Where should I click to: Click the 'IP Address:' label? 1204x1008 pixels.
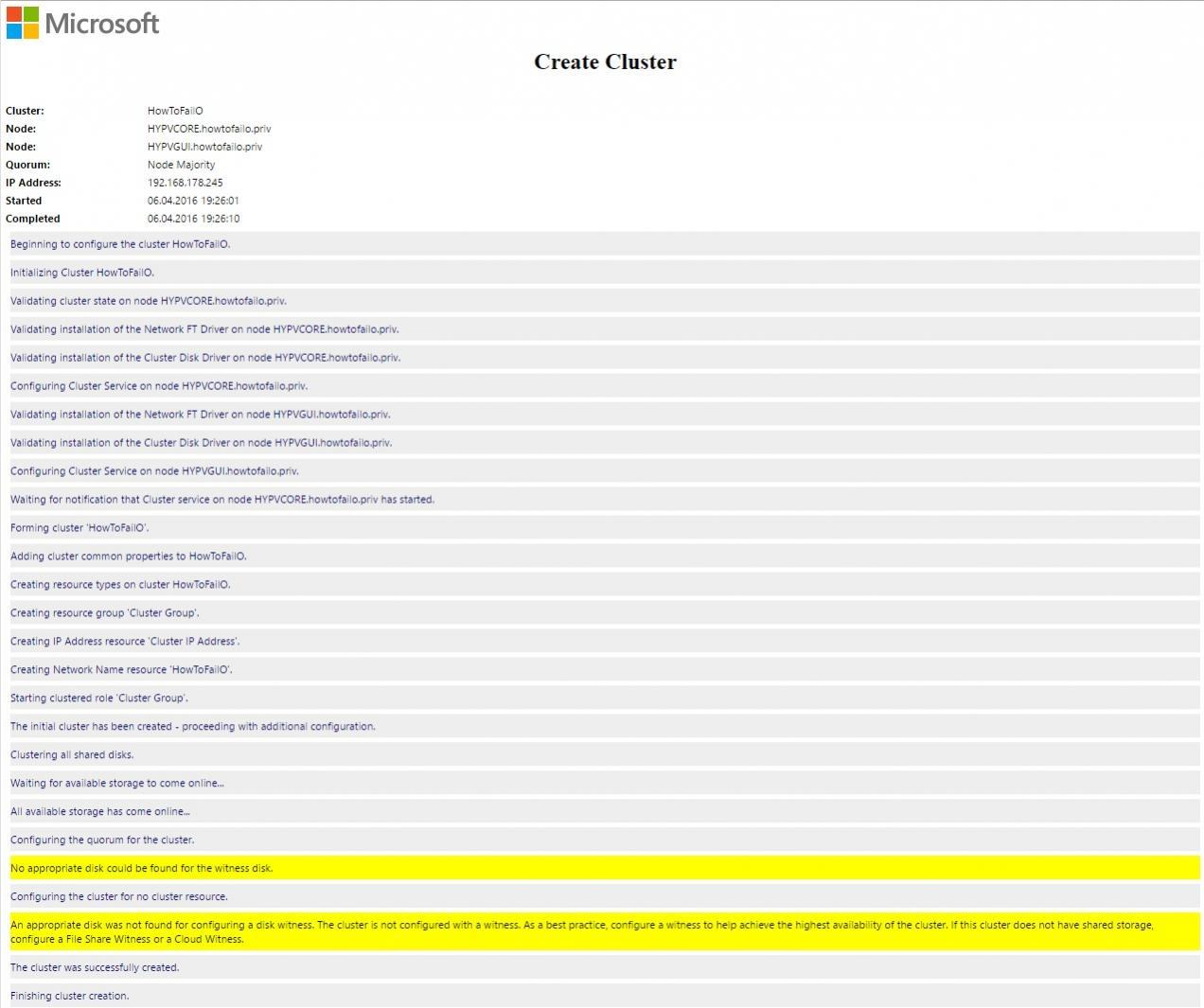(33, 183)
